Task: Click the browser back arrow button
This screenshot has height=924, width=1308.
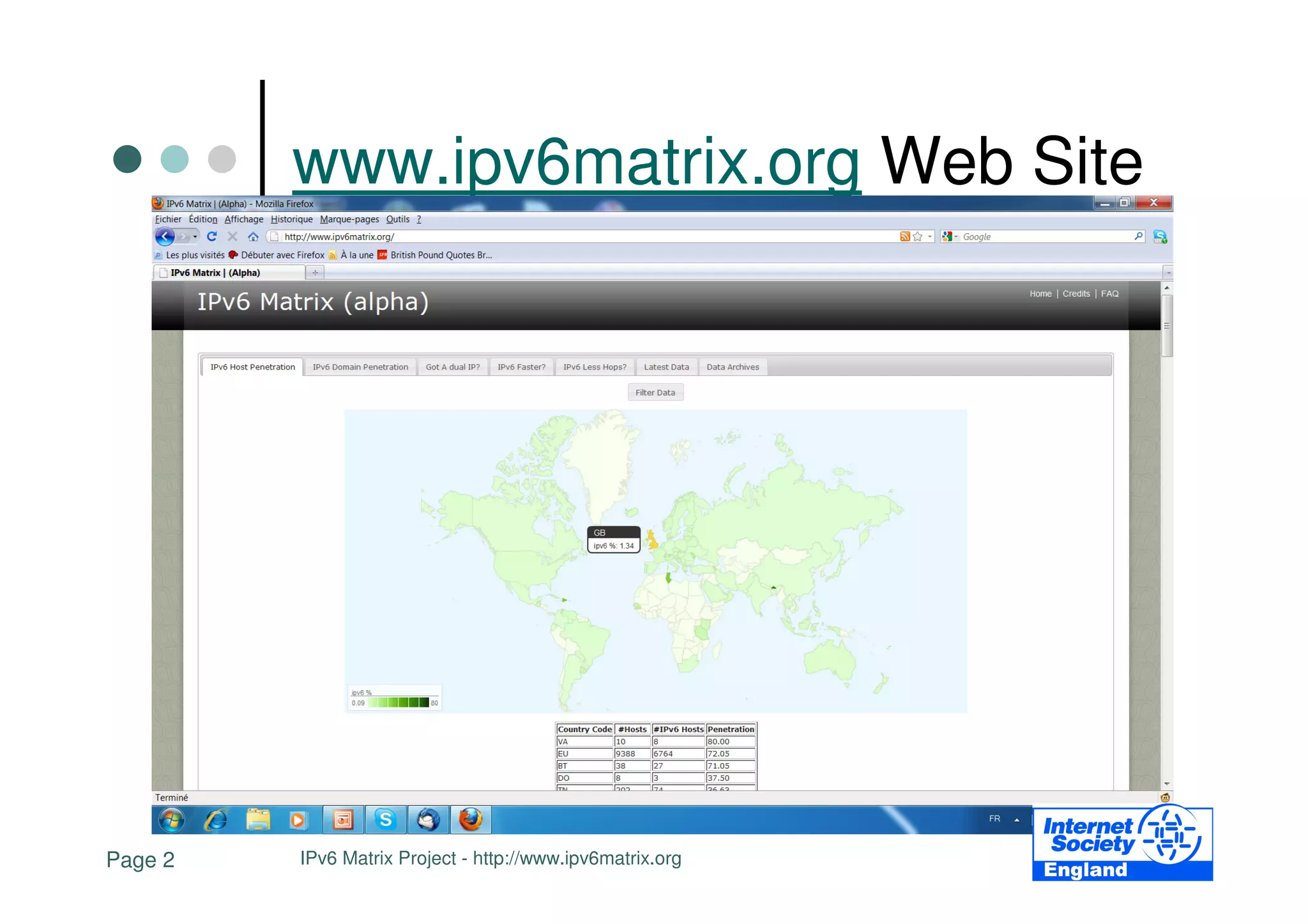Action: [165, 237]
